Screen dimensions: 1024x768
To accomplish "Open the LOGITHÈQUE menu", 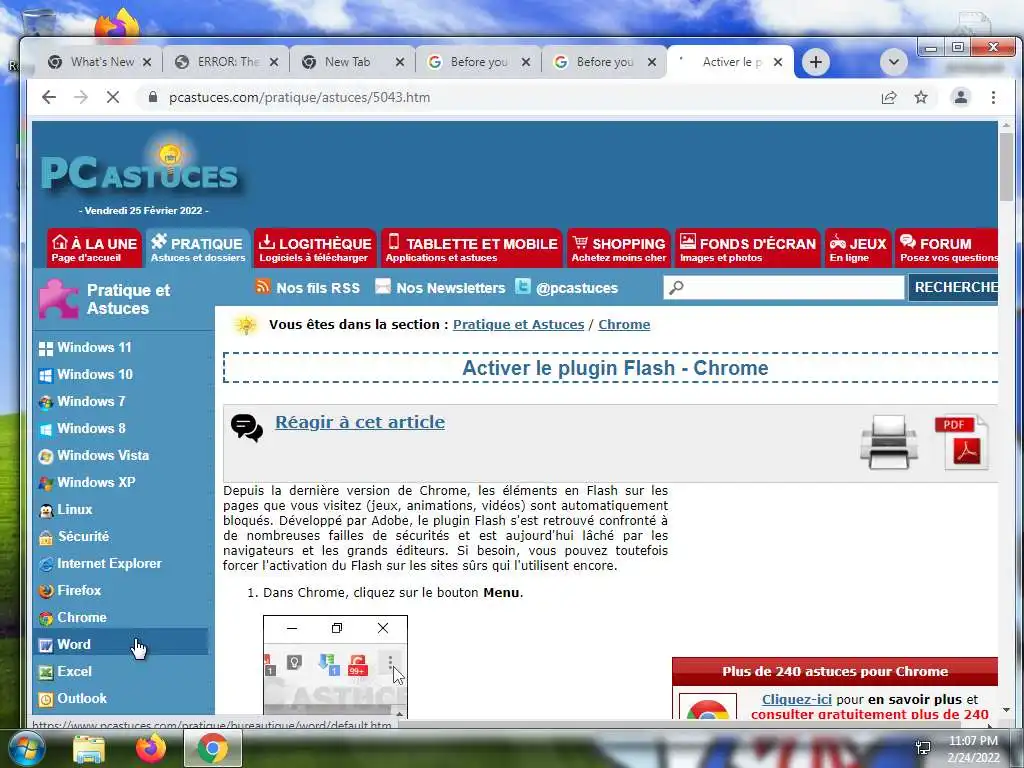I will coord(315,248).
